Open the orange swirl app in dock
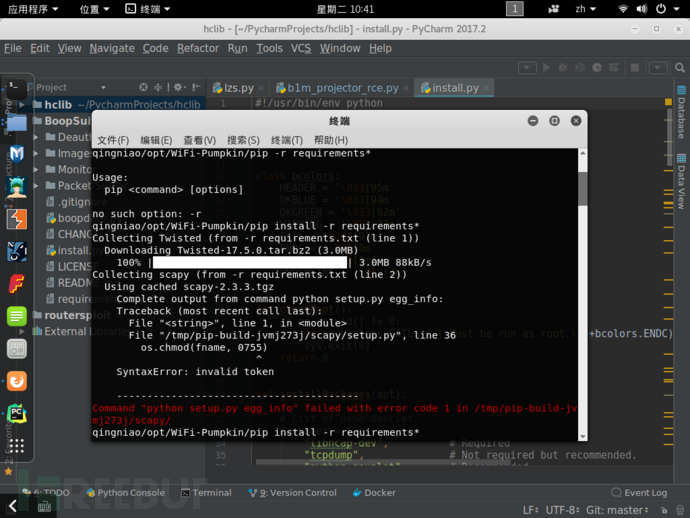 [17, 381]
